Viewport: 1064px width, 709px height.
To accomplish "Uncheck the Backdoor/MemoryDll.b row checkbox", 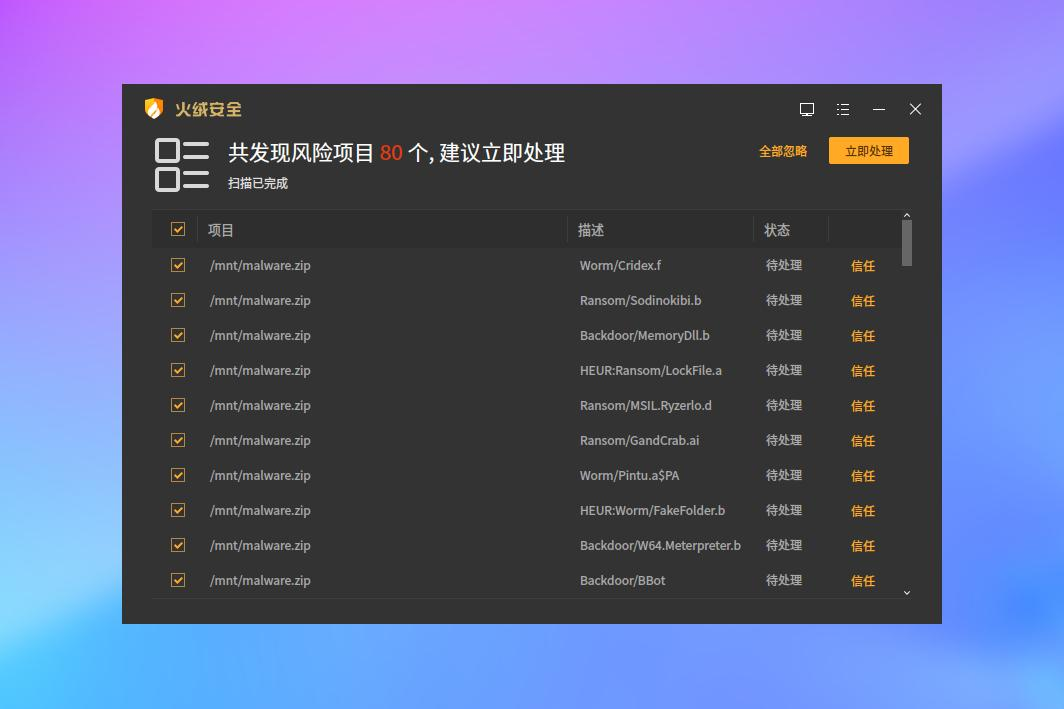I will click(178, 335).
